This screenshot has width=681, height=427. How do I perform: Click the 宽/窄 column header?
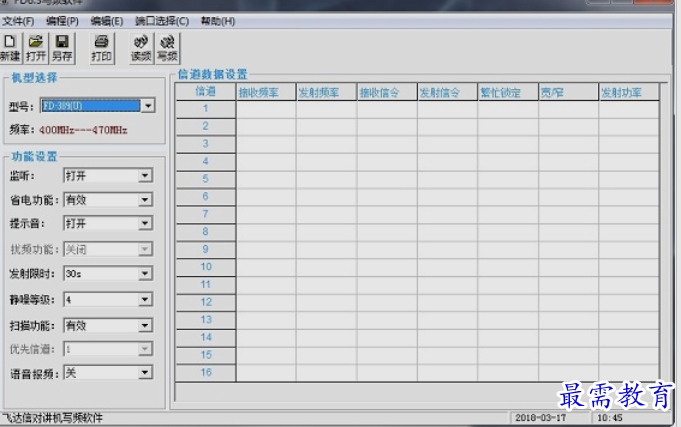coord(569,92)
